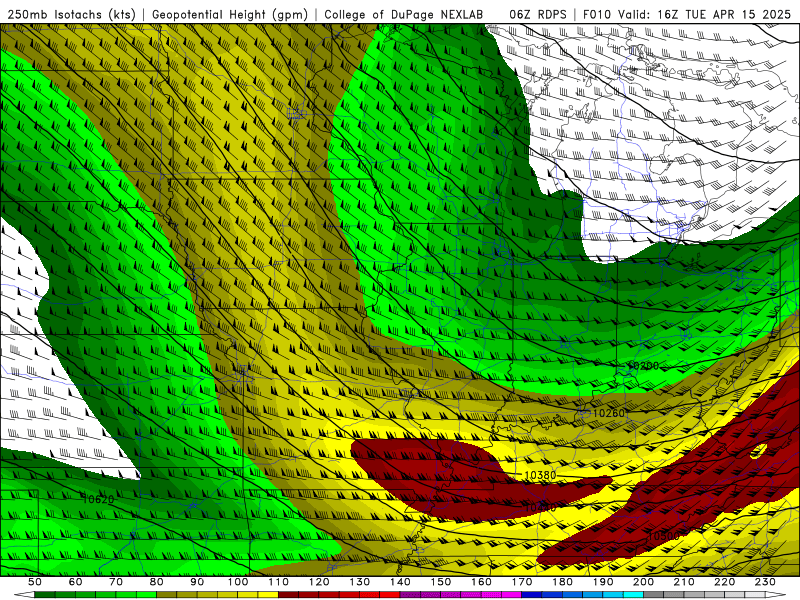Click the 'Geopotential Height (gpm)' title text
Screen dimensions: 800x600
pos(230,15)
